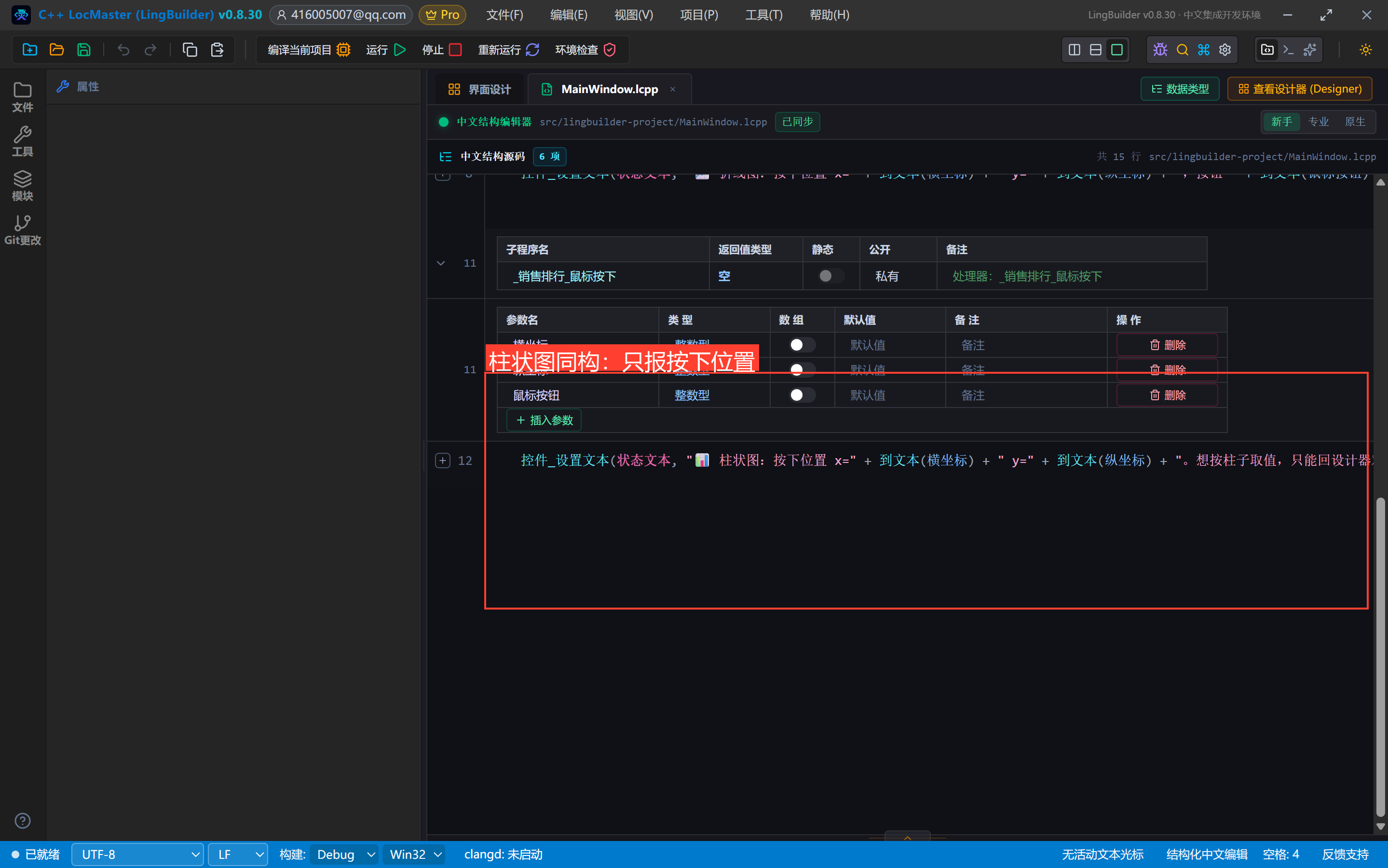The height and width of the screenshot is (868, 1388).
Task: Open folder using the toolbar icon
Action: click(57, 50)
